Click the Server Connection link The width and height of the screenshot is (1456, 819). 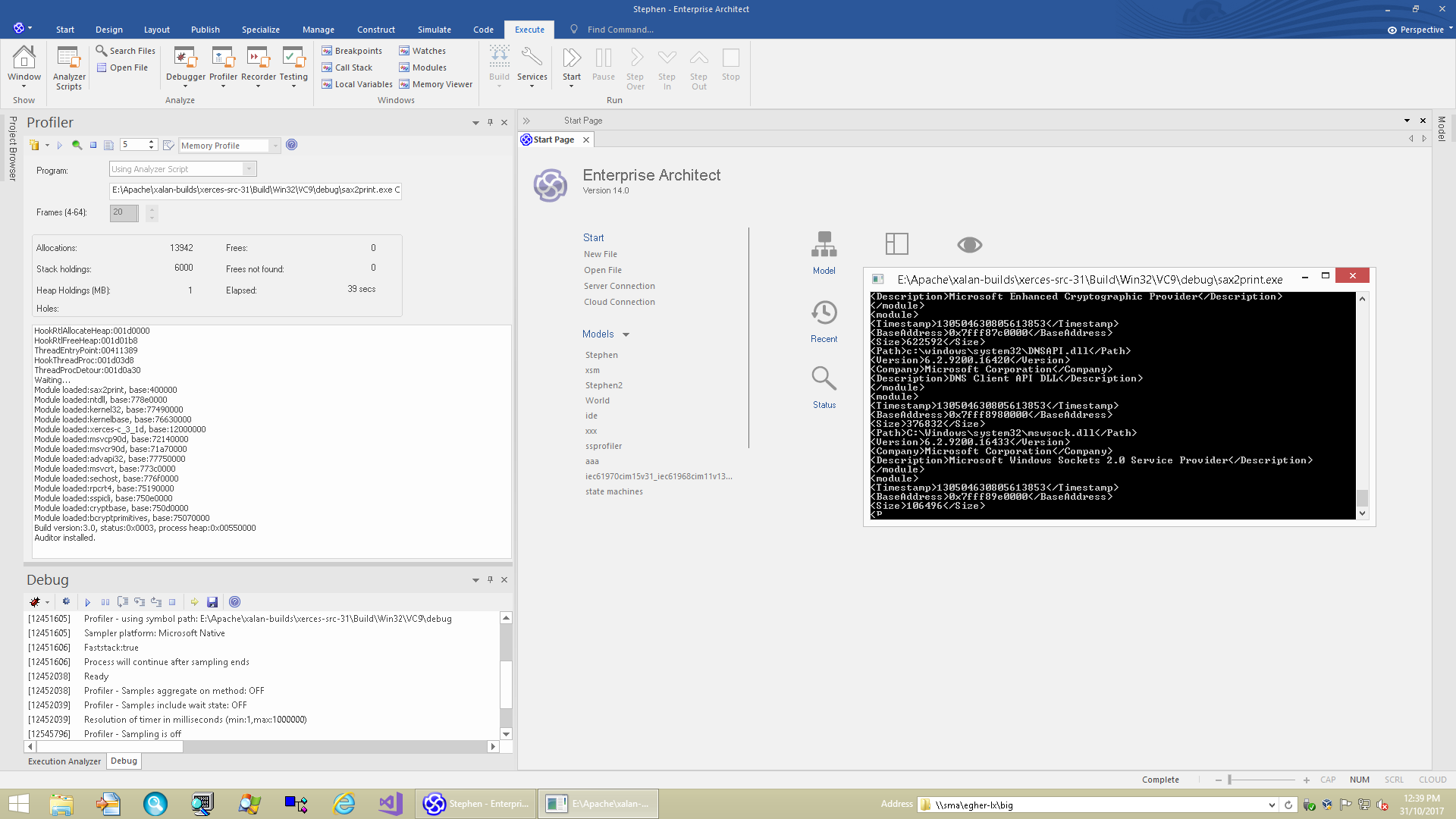pyautogui.click(x=619, y=286)
